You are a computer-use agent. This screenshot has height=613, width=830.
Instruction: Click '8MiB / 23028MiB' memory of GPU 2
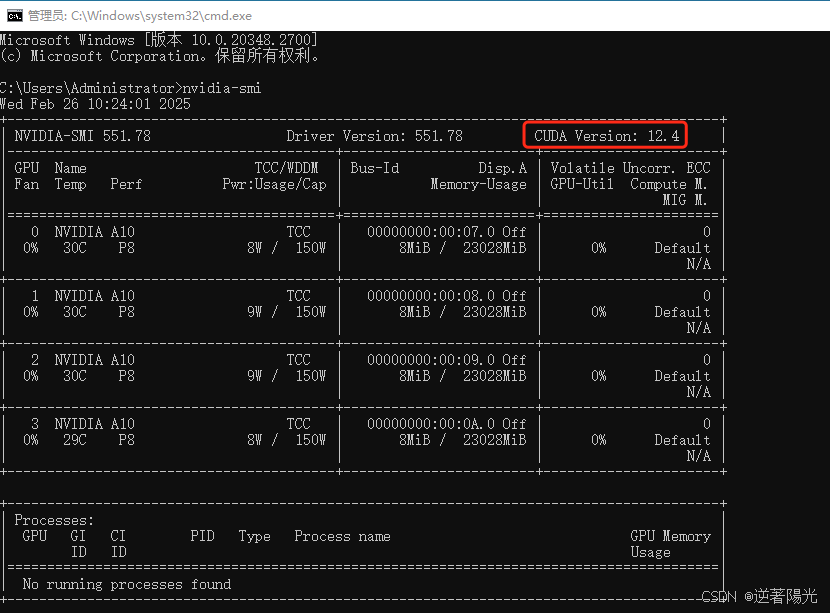[463, 376]
